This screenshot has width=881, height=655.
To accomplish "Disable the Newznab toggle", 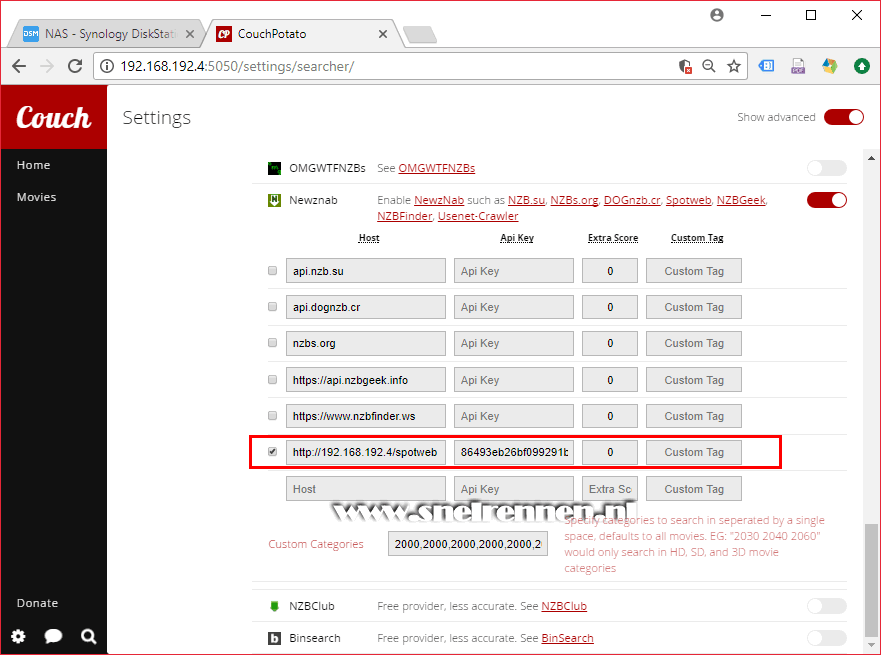I will (x=826, y=200).
